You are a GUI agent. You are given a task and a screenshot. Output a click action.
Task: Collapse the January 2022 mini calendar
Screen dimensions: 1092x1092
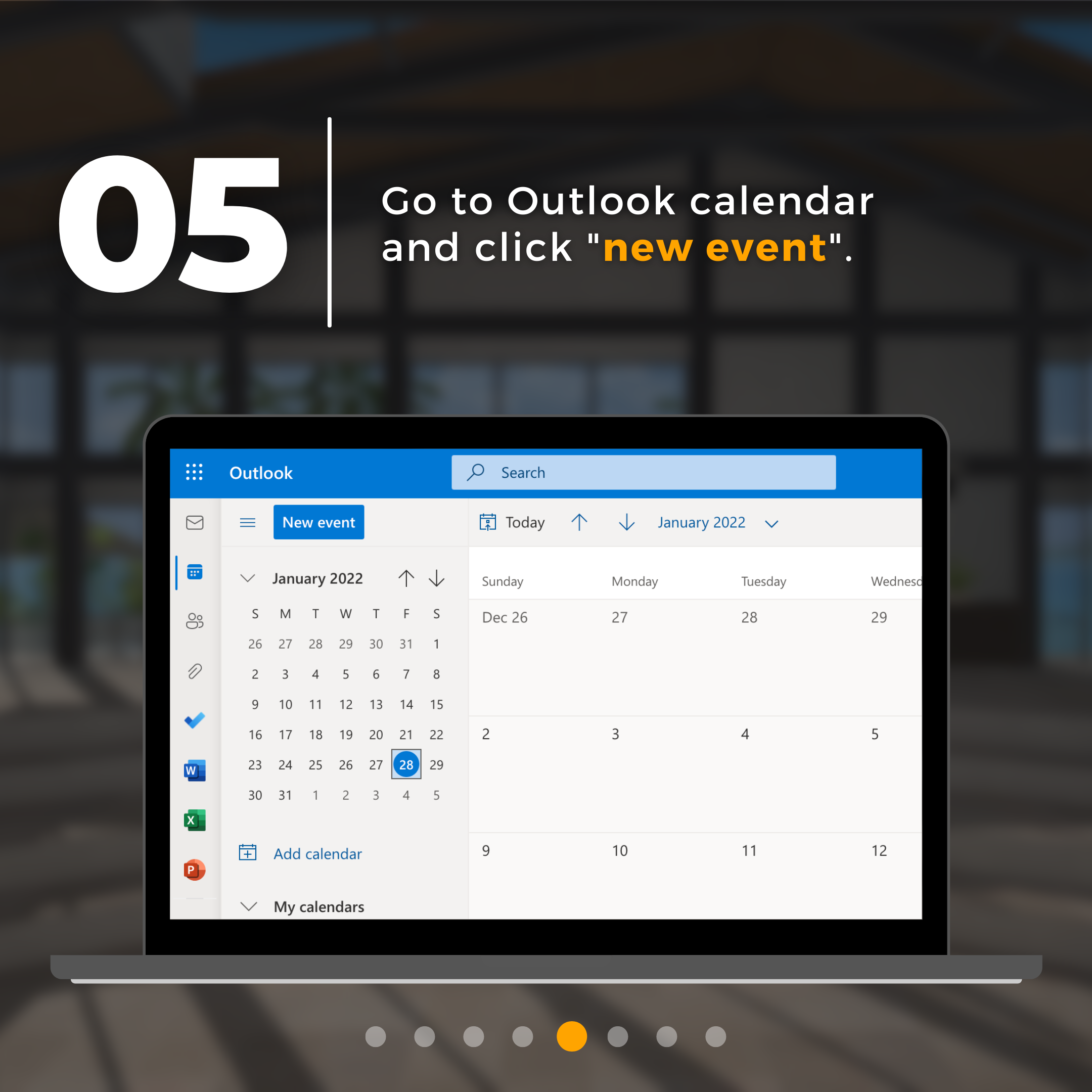click(x=246, y=577)
